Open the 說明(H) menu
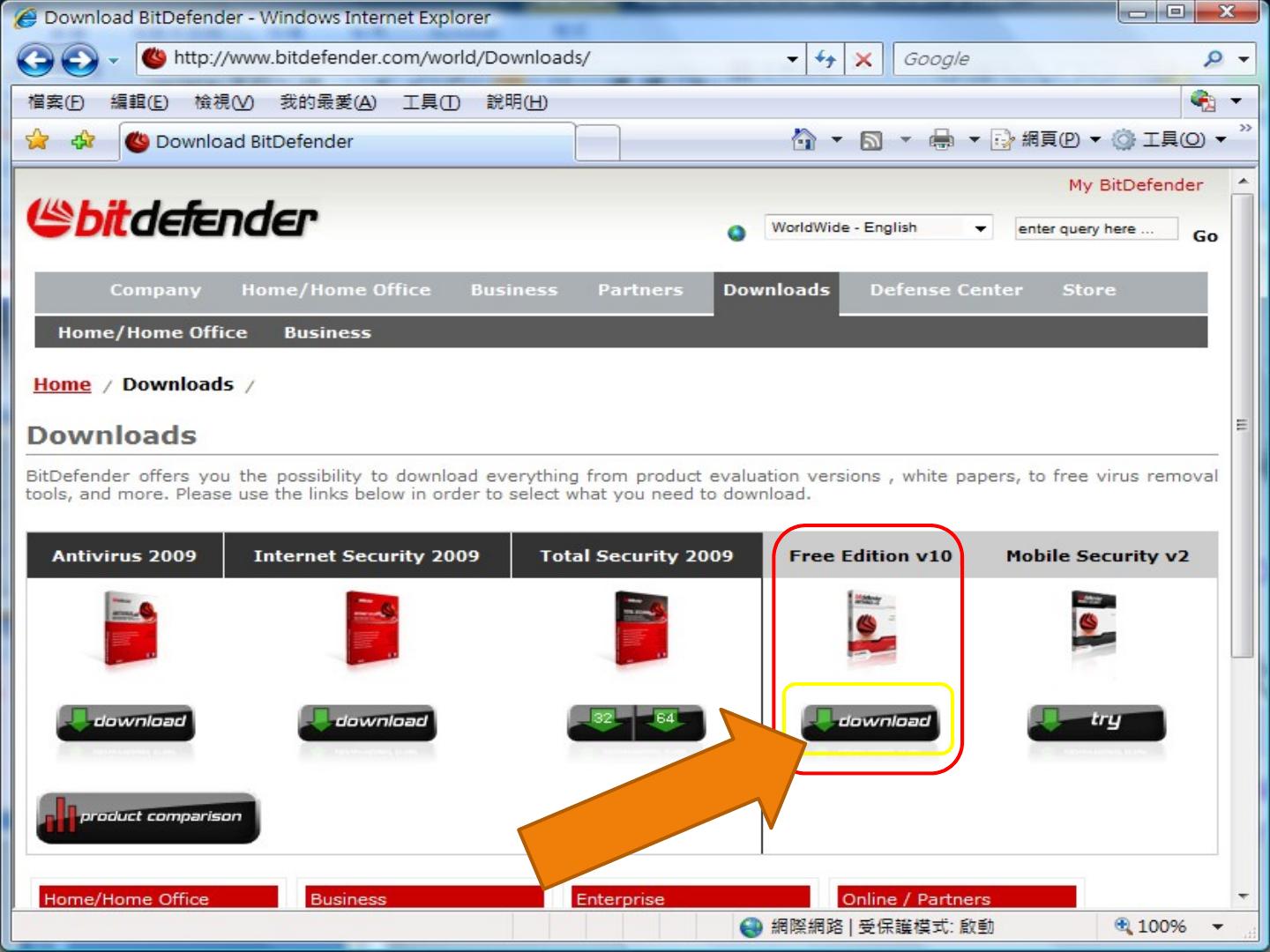The width and height of the screenshot is (1270, 952). tap(517, 102)
